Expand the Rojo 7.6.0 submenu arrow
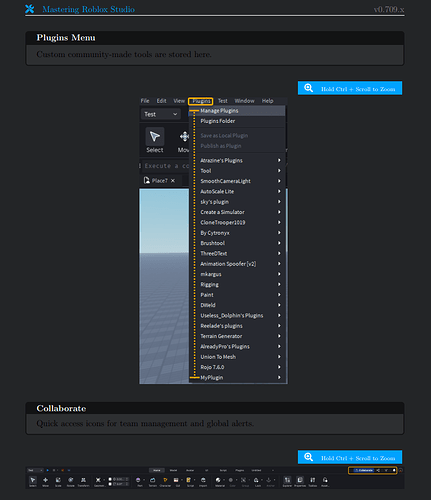 pyautogui.click(x=279, y=367)
